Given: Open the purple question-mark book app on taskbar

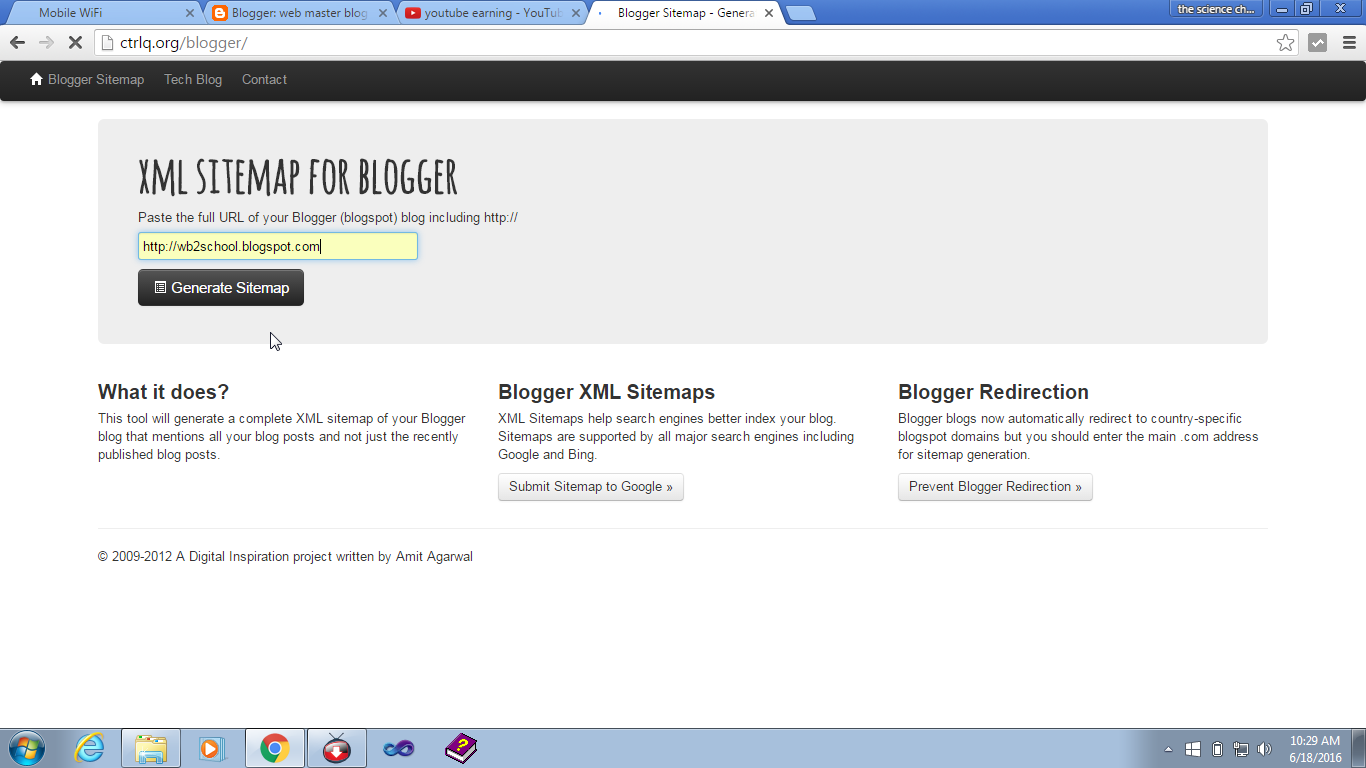Looking at the screenshot, I should [x=460, y=748].
